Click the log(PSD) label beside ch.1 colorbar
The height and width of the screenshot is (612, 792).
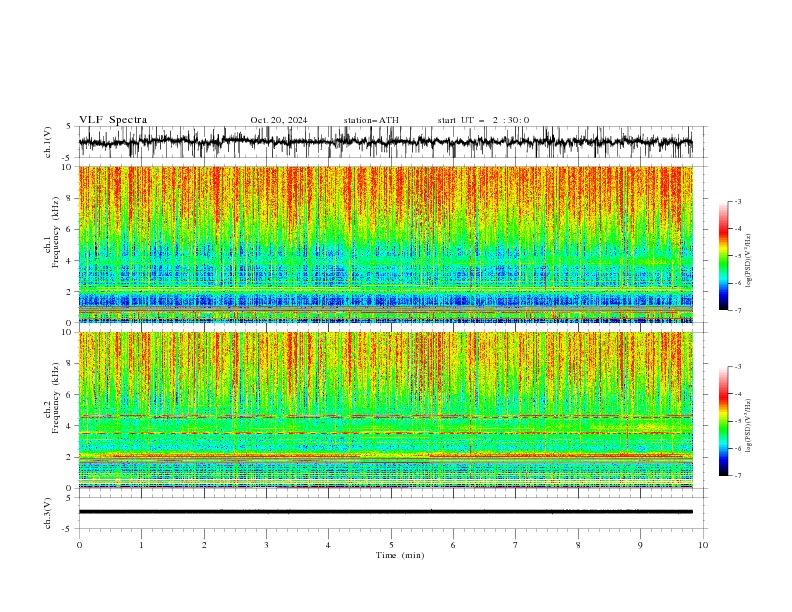(x=748, y=261)
